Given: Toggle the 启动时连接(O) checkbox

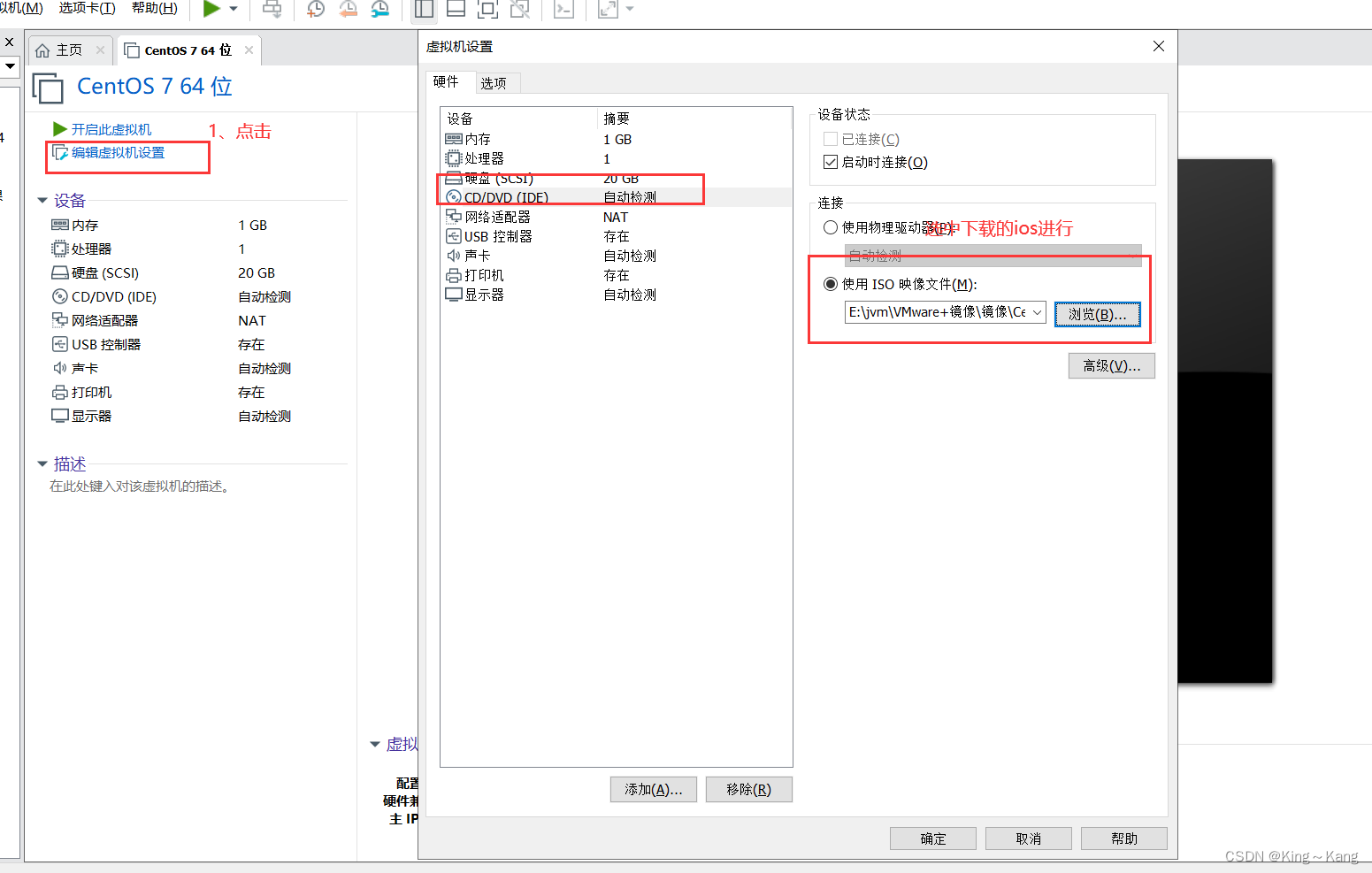Looking at the screenshot, I should (x=831, y=162).
